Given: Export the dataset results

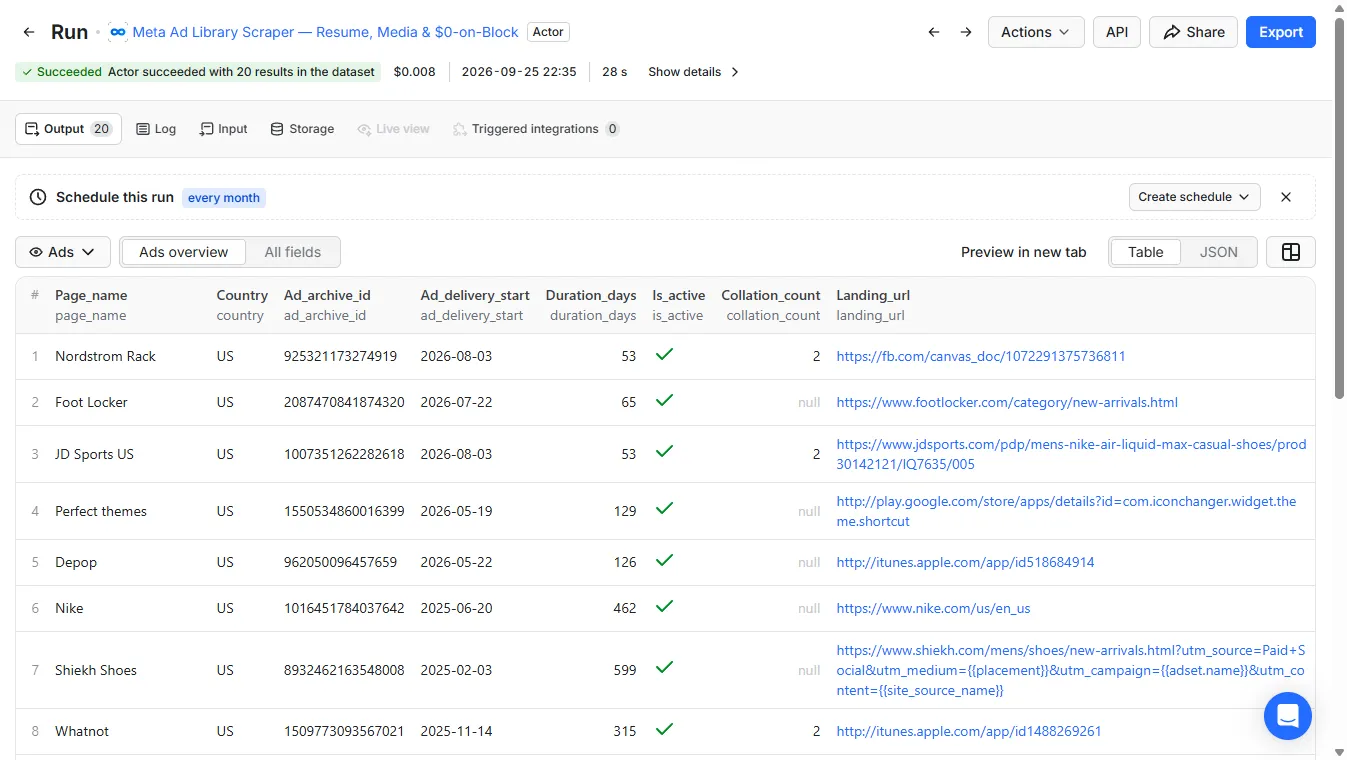Looking at the screenshot, I should (x=1281, y=32).
